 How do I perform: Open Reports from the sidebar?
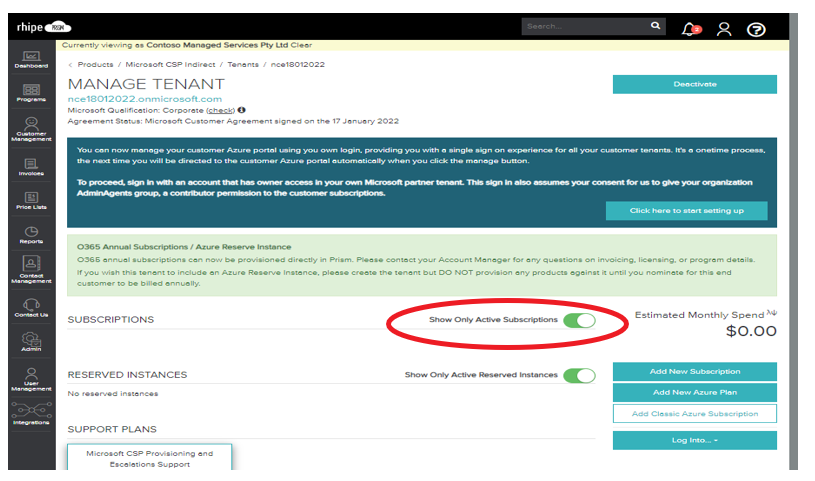[31, 235]
